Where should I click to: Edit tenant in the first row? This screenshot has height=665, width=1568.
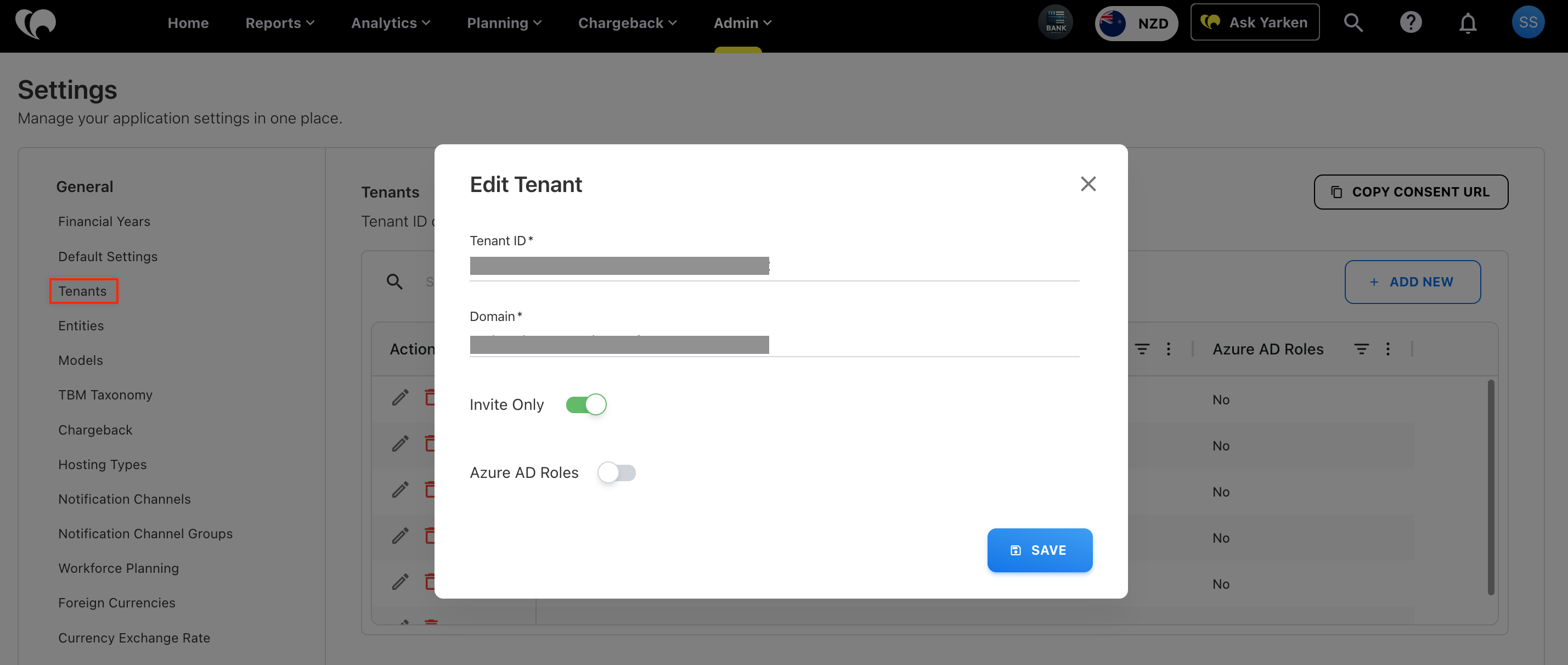(400, 398)
